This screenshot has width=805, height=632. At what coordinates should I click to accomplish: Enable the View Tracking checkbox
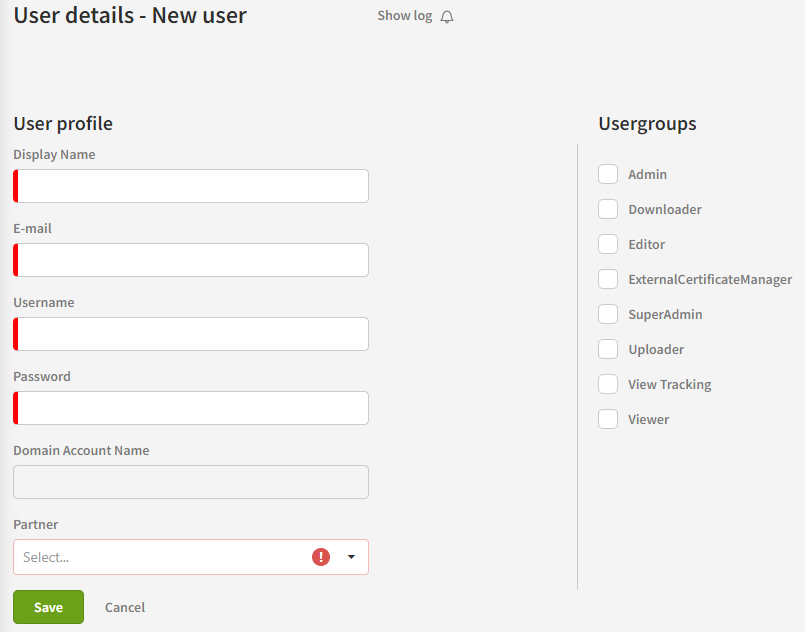coord(608,385)
